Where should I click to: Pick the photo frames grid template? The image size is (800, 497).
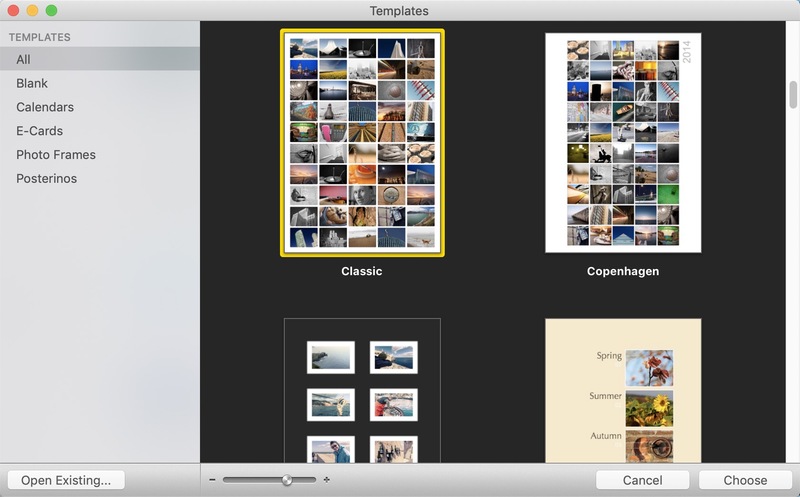[x=362, y=391]
